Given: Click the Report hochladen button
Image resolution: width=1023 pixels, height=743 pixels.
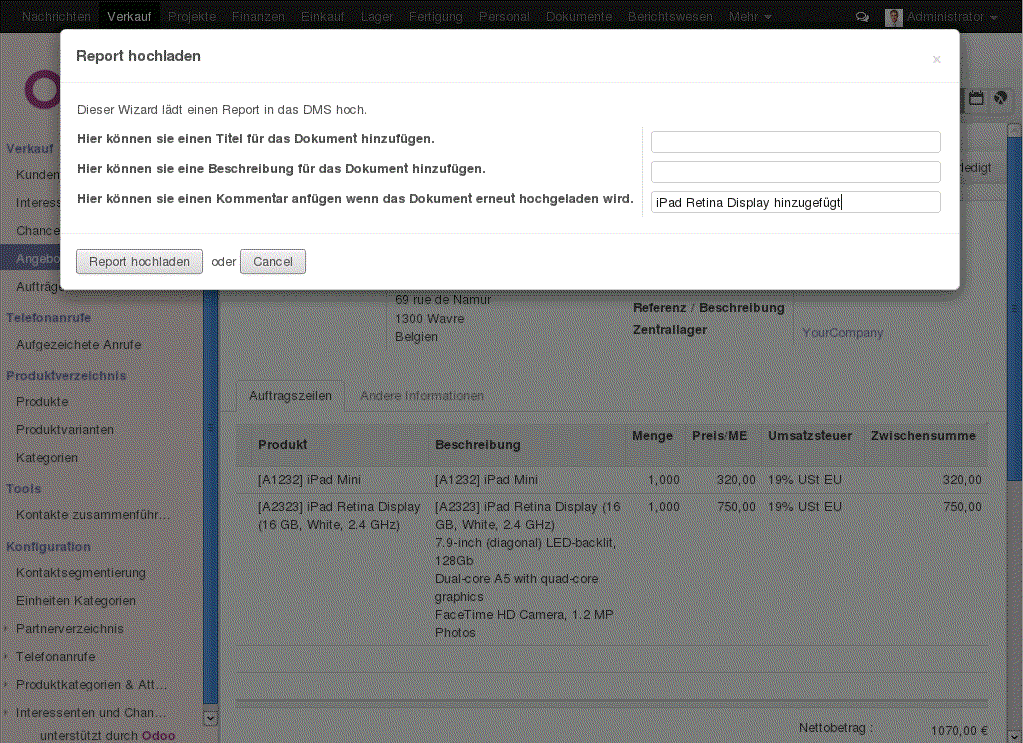Looking at the screenshot, I should tap(139, 262).
